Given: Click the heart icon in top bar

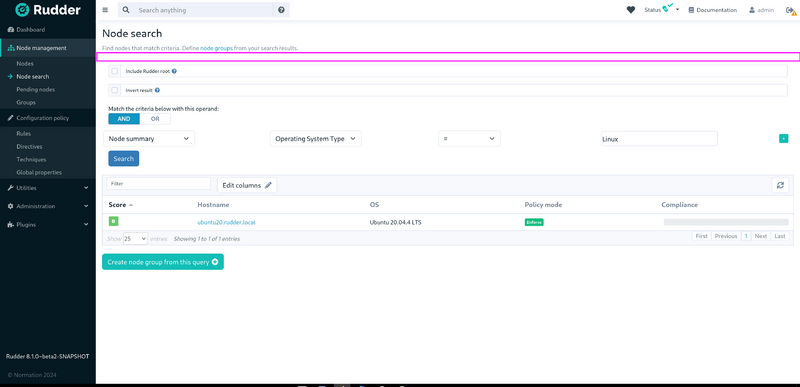Looking at the screenshot, I should 631,10.
